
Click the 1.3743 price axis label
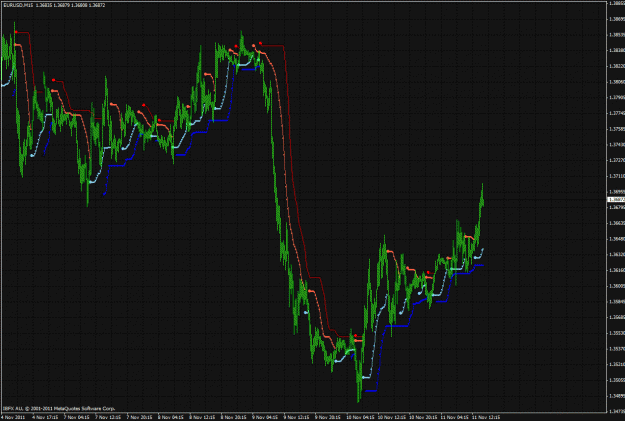click(617, 144)
